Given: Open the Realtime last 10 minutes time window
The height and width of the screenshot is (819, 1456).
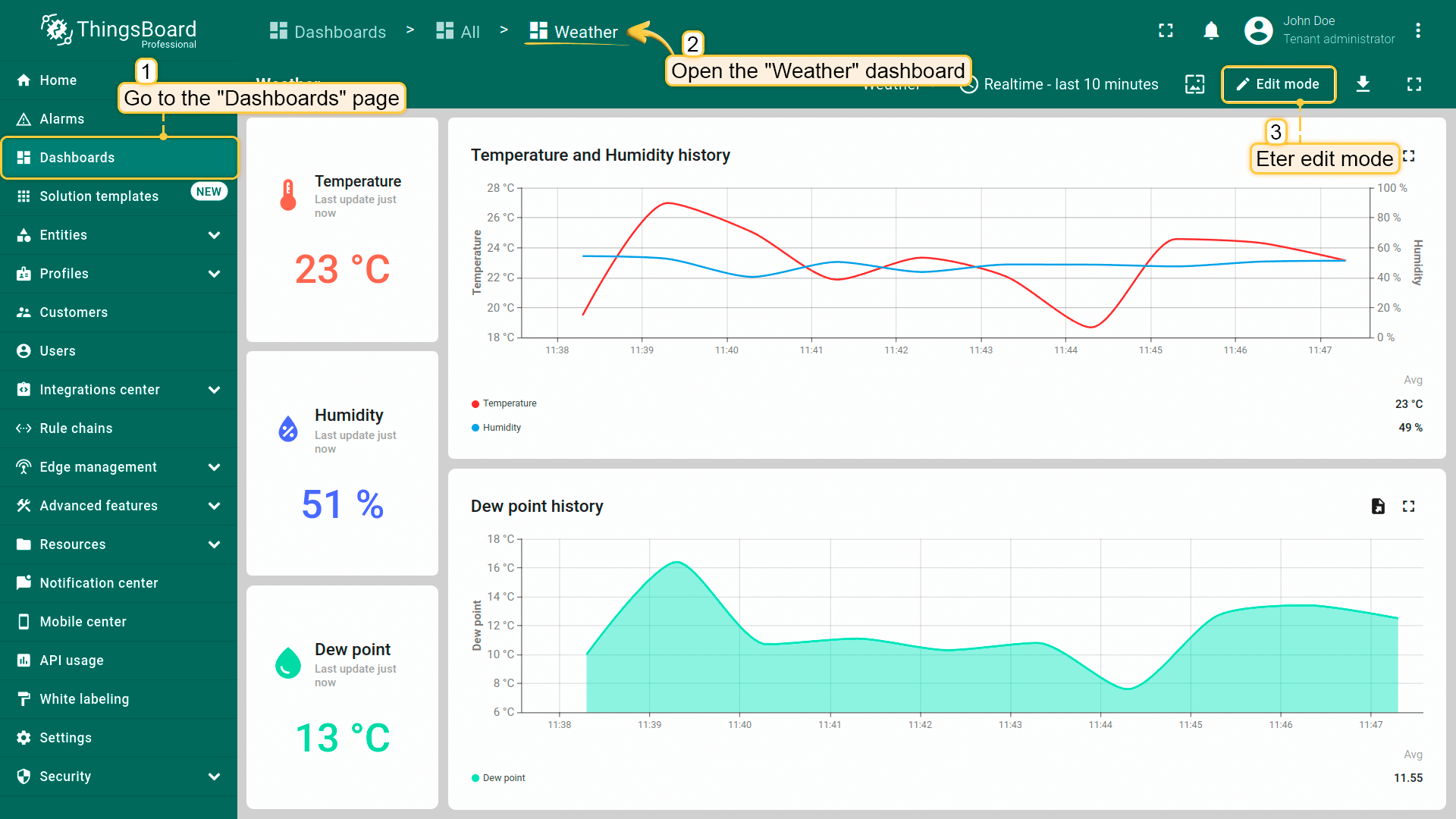Looking at the screenshot, I should pyautogui.click(x=1069, y=84).
